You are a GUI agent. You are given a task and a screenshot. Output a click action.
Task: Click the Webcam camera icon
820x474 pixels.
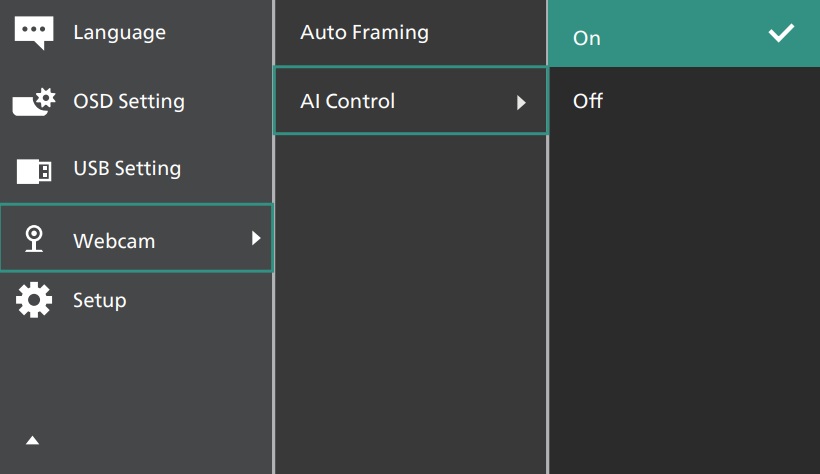pos(34,238)
